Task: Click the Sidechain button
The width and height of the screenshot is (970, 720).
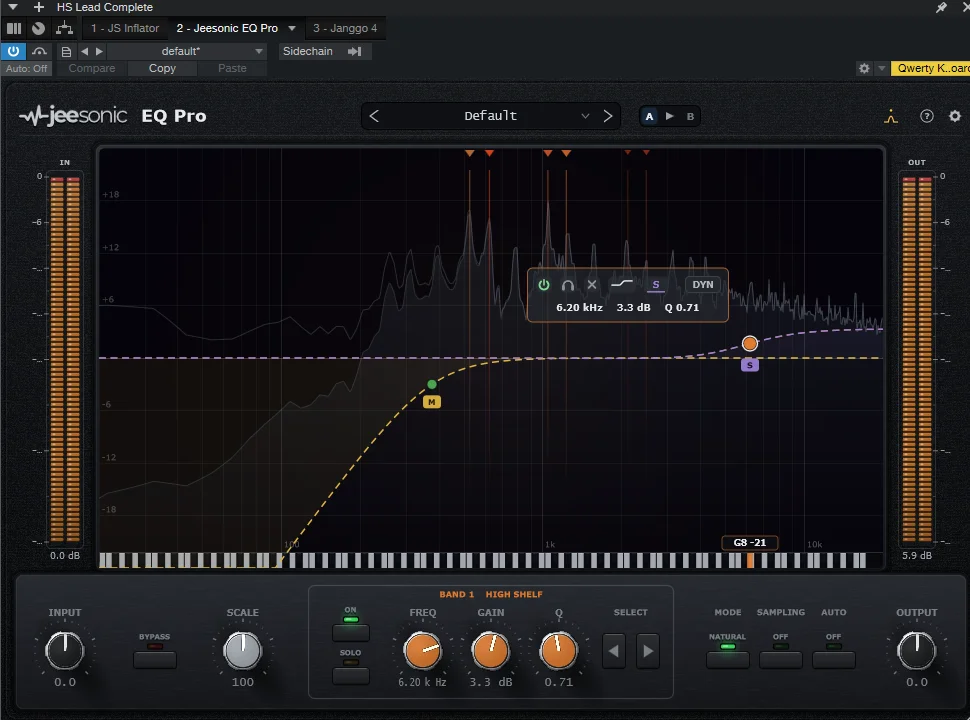Action: pyautogui.click(x=307, y=51)
